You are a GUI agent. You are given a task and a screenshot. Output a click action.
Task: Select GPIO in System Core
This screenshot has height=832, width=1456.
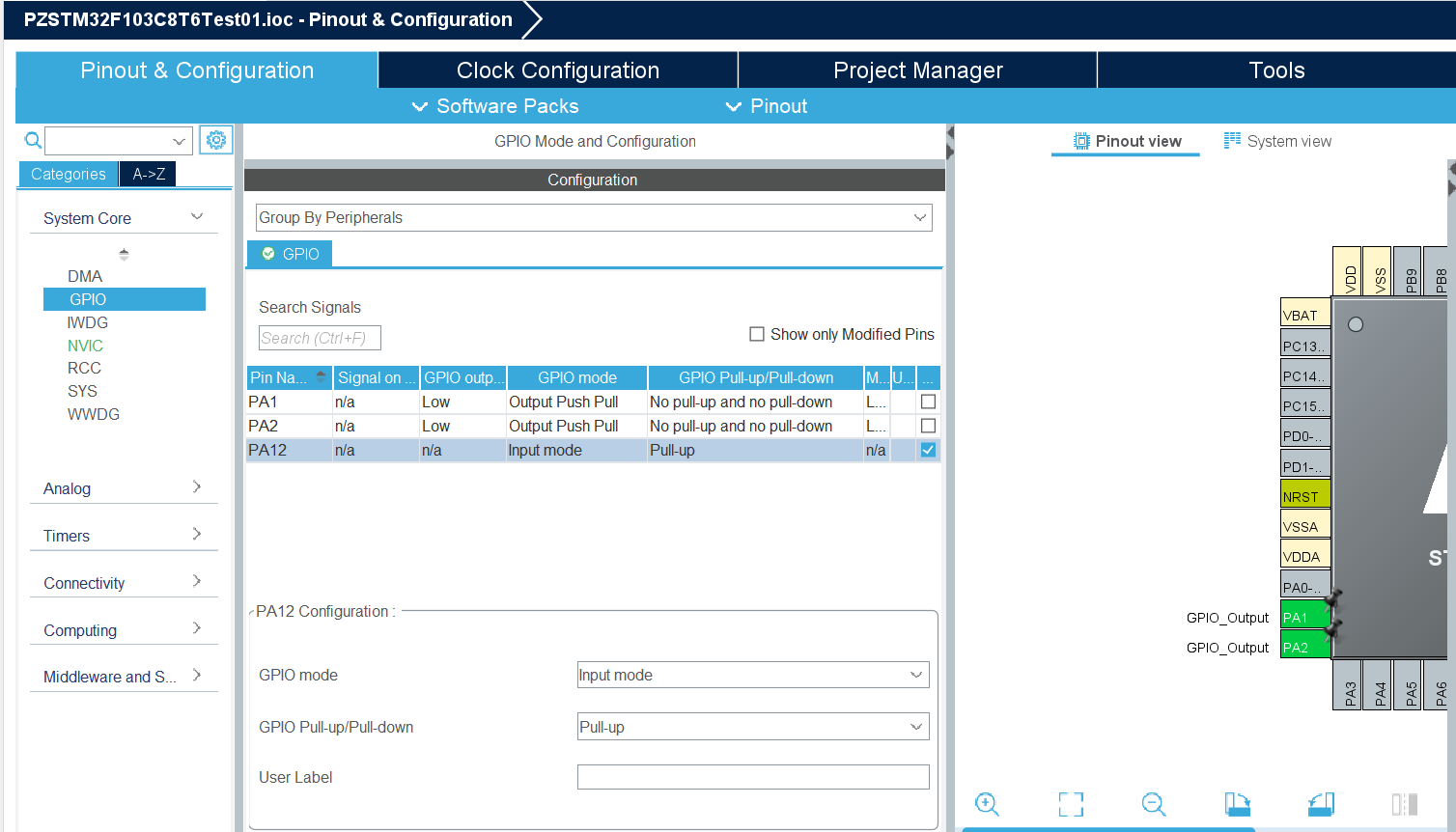coord(125,299)
